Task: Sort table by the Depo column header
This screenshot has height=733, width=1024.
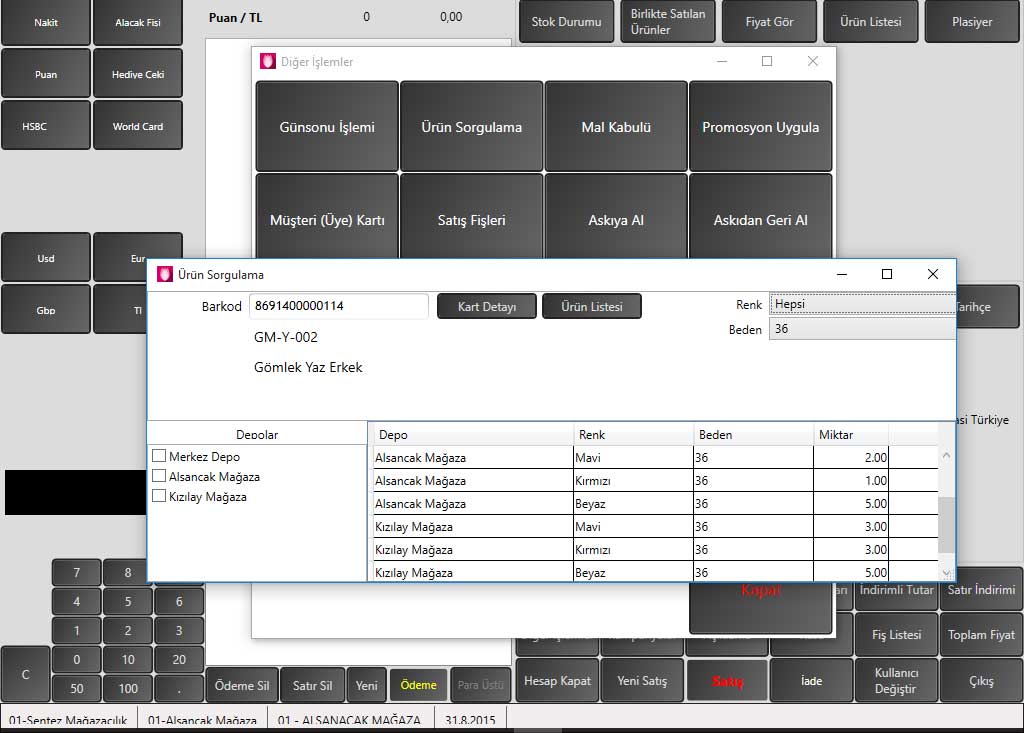Action: (x=472, y=434)
